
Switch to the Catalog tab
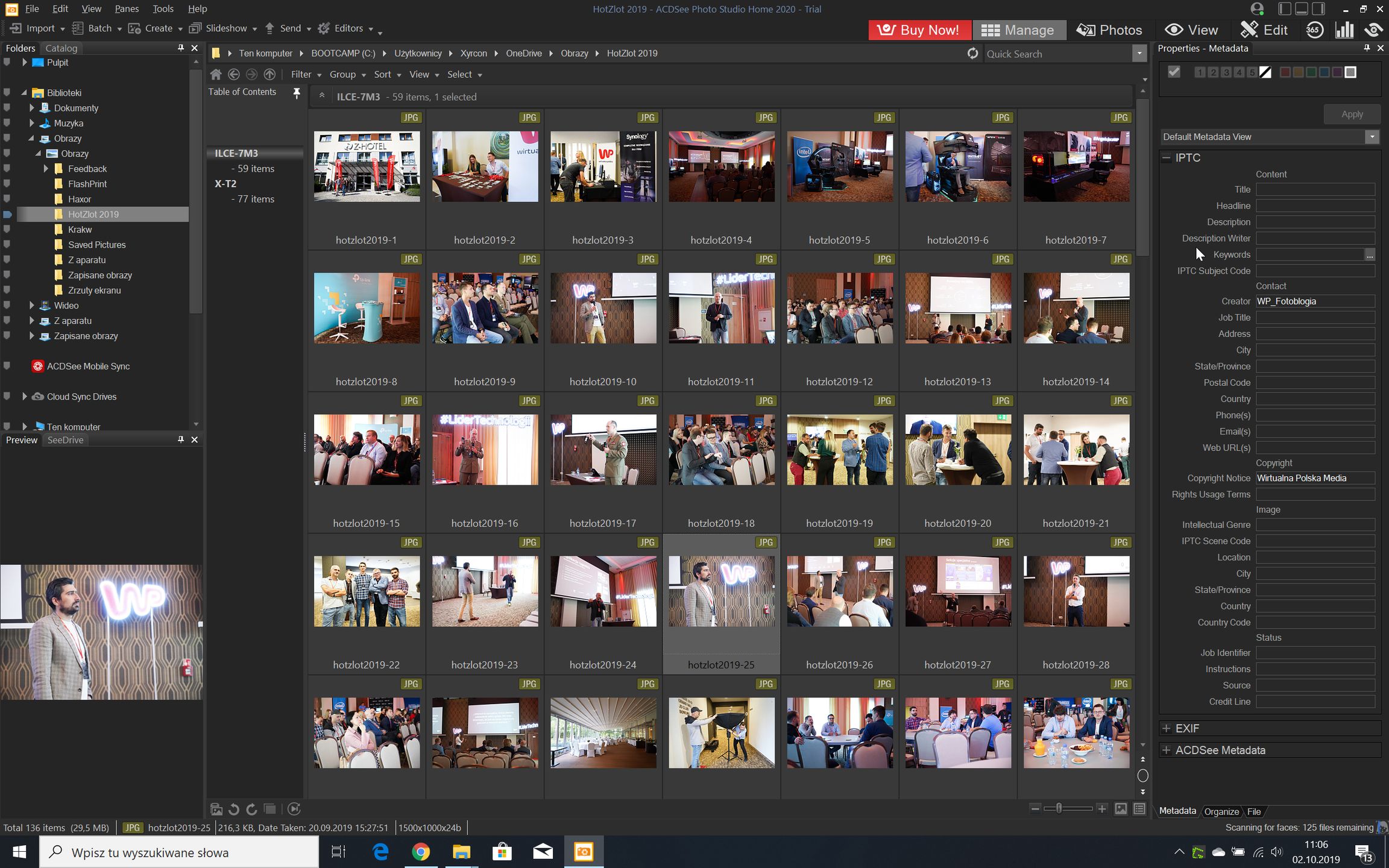tap(61, 48)
